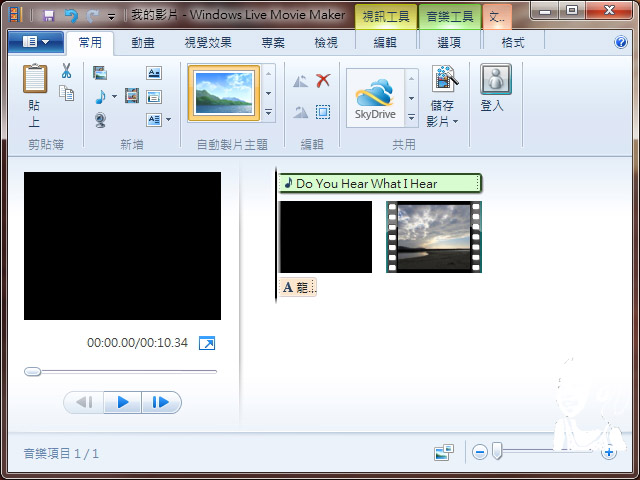This screenshot has width=640, height=480.
Task: Select the landscape AutoMovie theme thumbnail
Action: pyautogui.click(x=224, y=93)
